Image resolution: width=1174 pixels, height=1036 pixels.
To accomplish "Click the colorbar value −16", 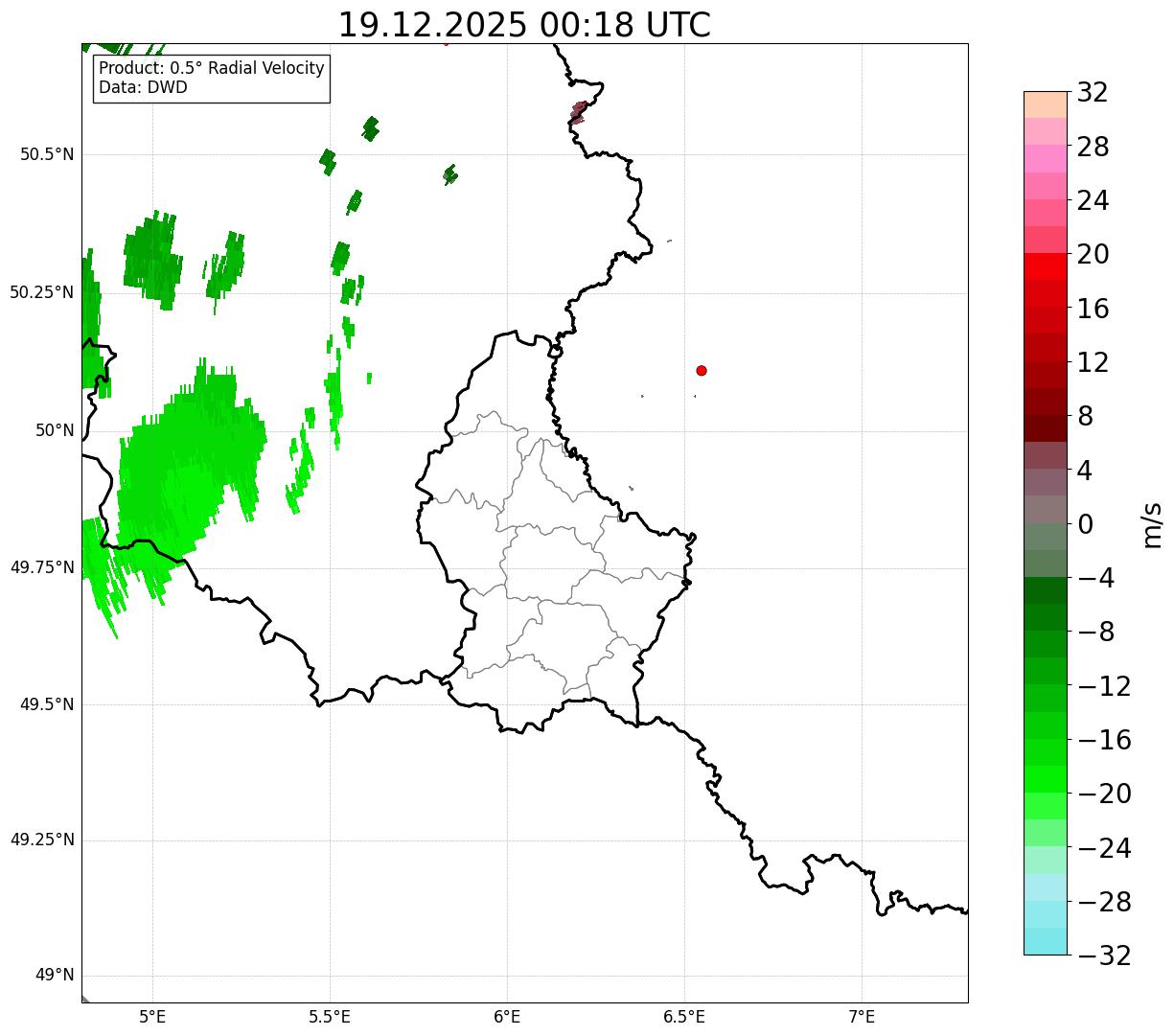I will click(1104, 740).
